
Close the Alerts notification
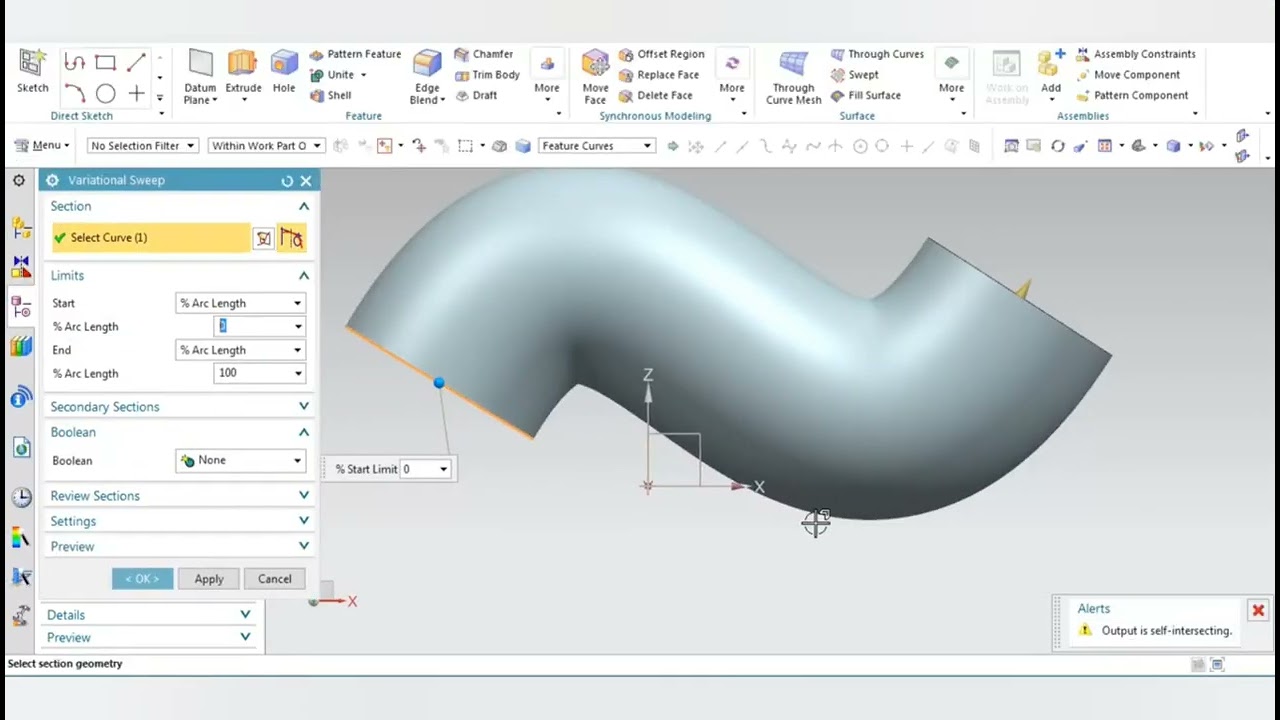pos(1258,610)
